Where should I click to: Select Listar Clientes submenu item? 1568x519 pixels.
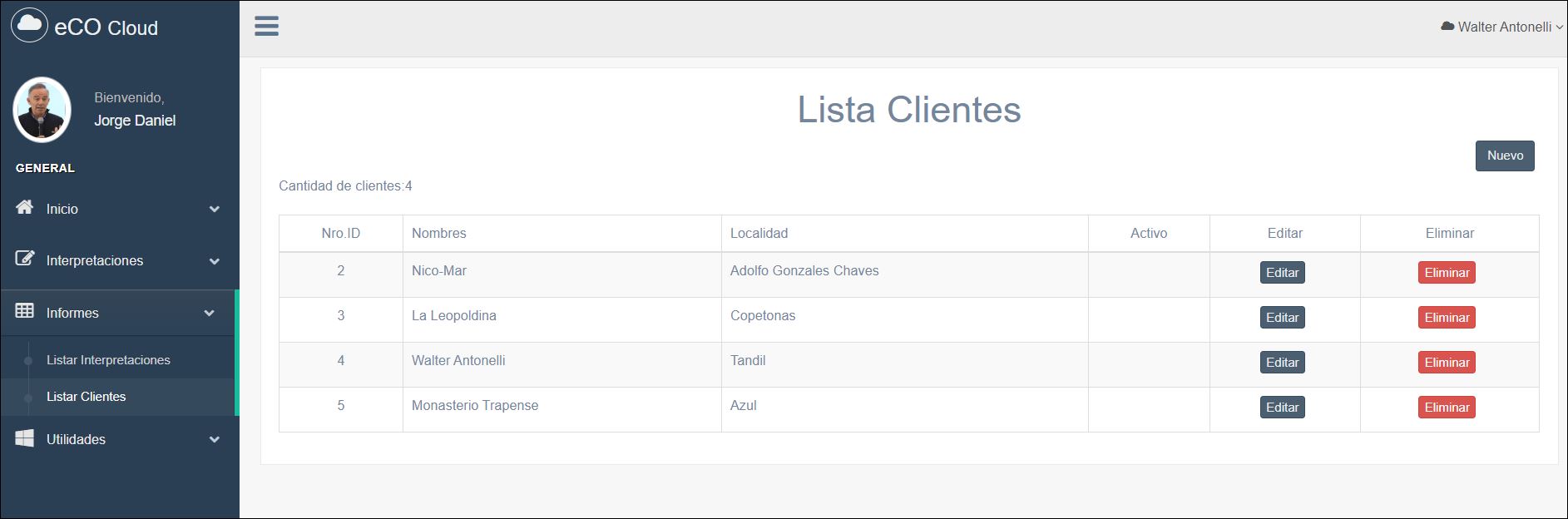(86, 397)
